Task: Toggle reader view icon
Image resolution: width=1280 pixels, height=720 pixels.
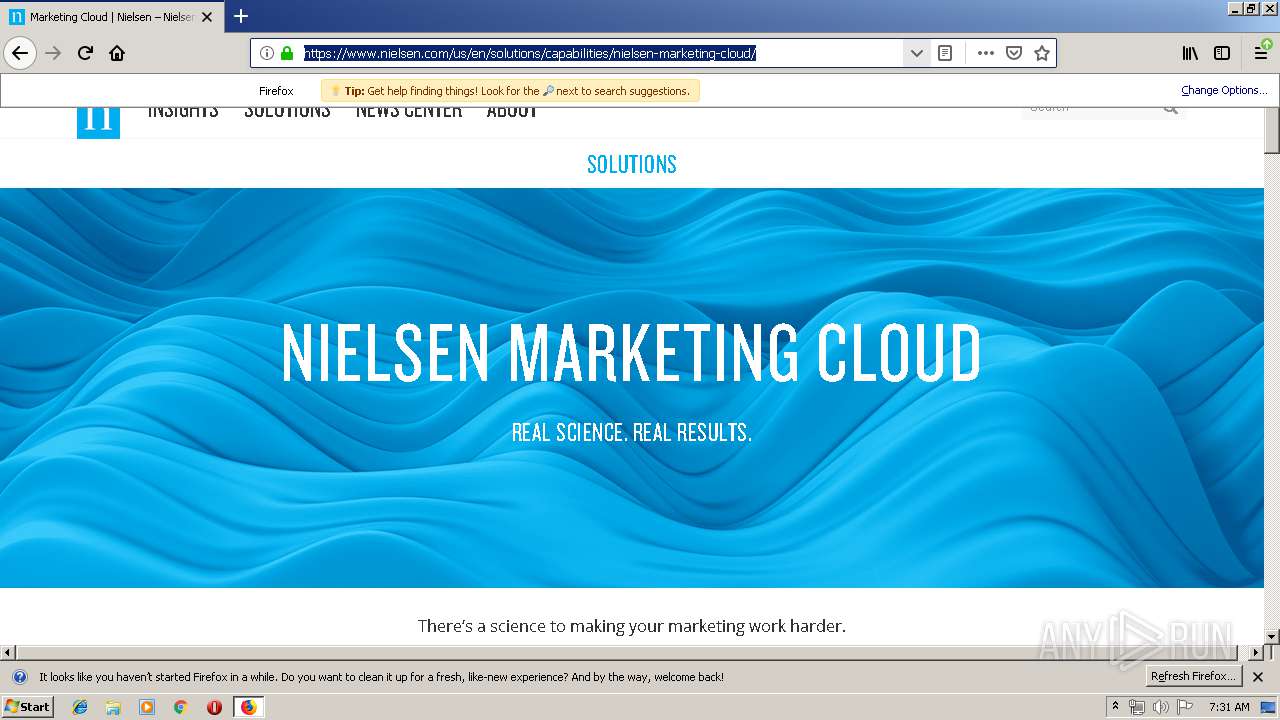Action: tap(945, 53)
